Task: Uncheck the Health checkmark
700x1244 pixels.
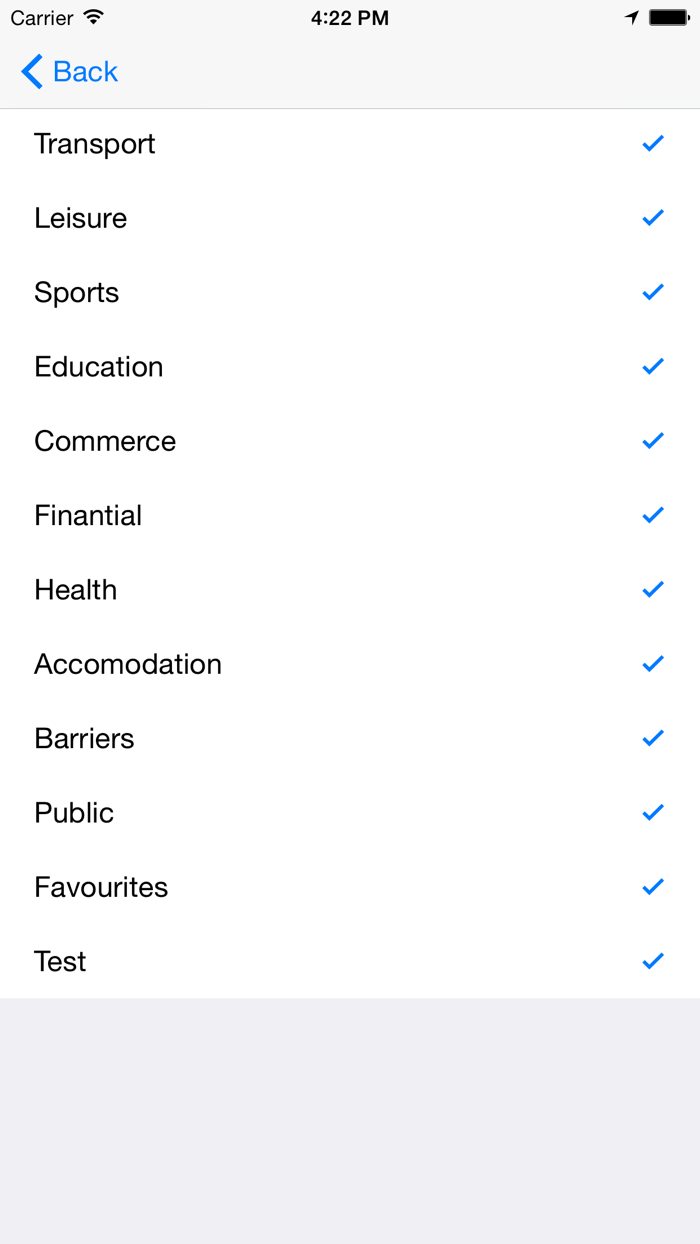Action: tap(653, 590)
